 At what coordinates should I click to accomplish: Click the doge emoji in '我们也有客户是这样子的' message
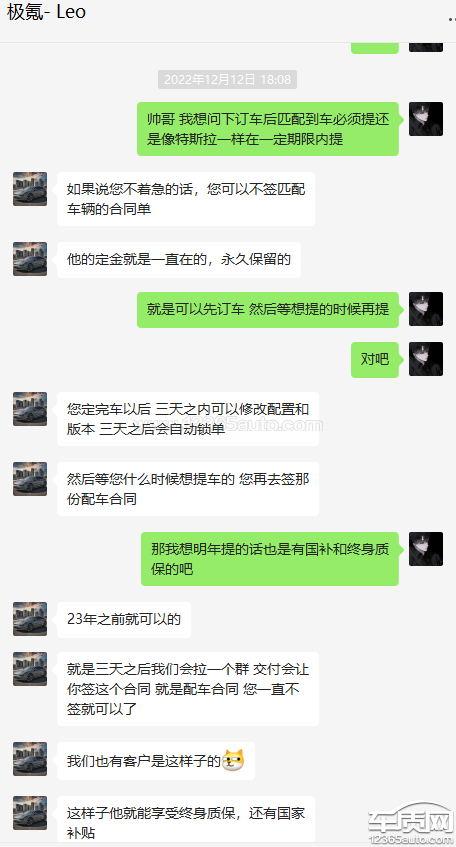[x=233, y=761]
